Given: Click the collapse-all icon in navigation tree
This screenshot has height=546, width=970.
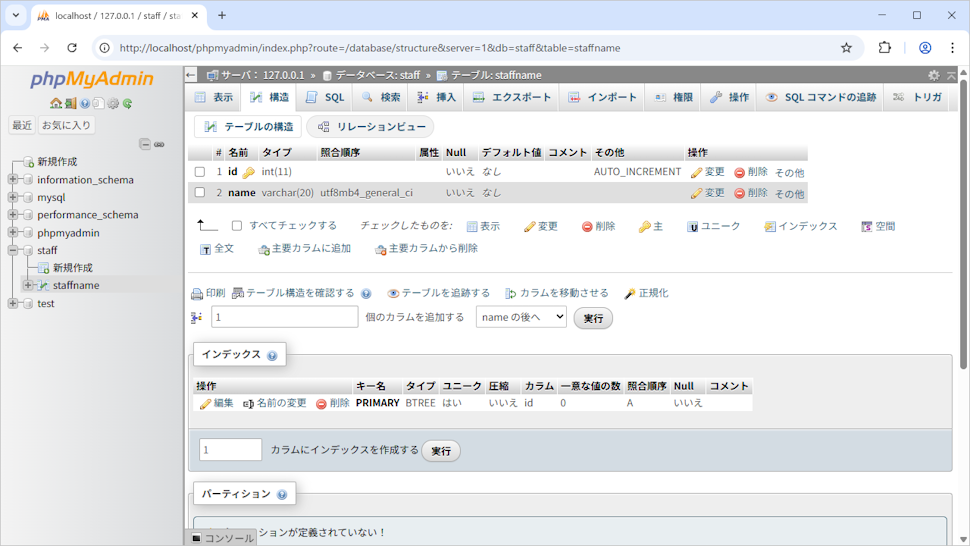Looking at the screenshot, I should [145, 144].
